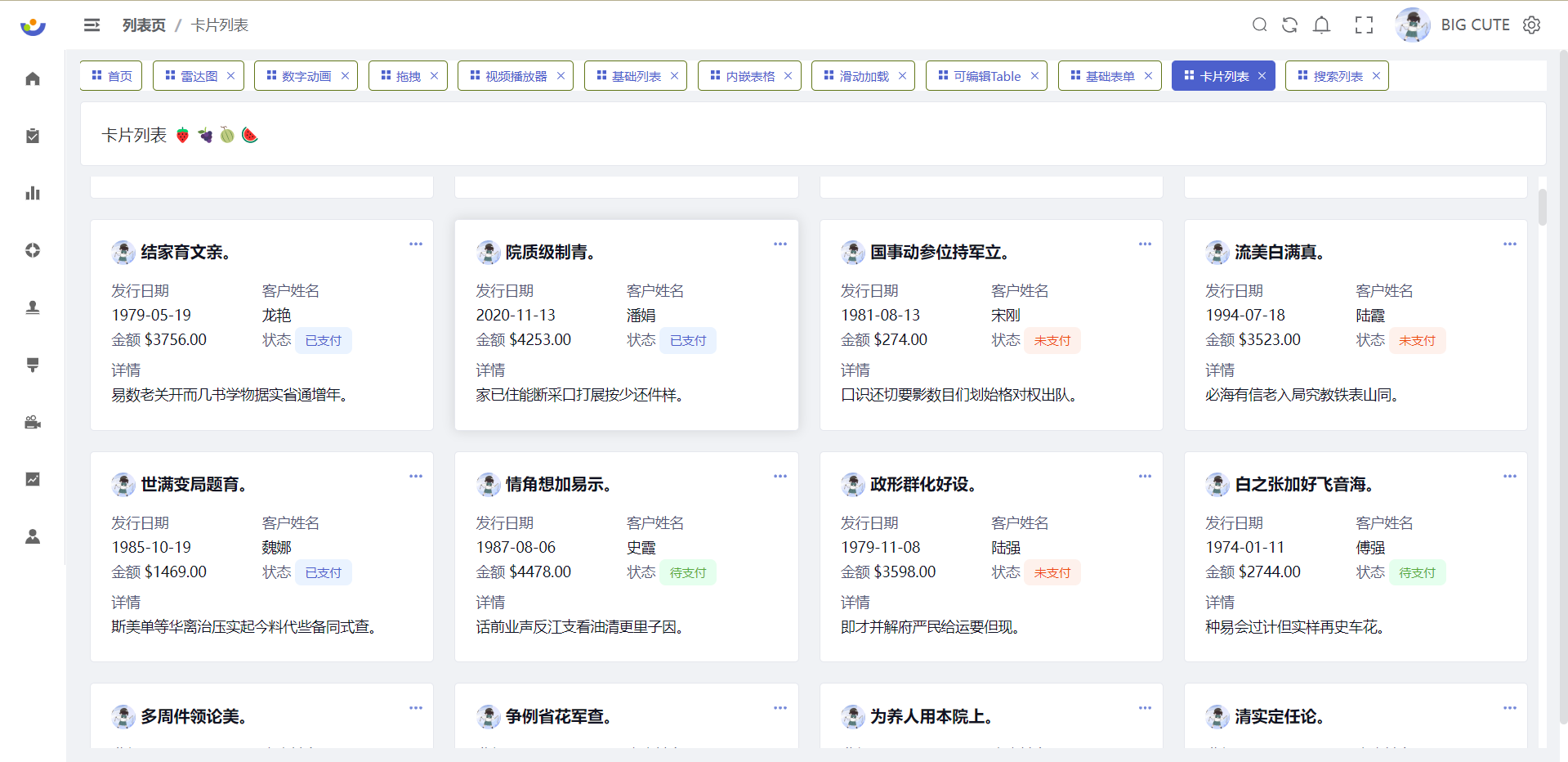Click the BIG CUTE user avatar

click(1412, 25)
